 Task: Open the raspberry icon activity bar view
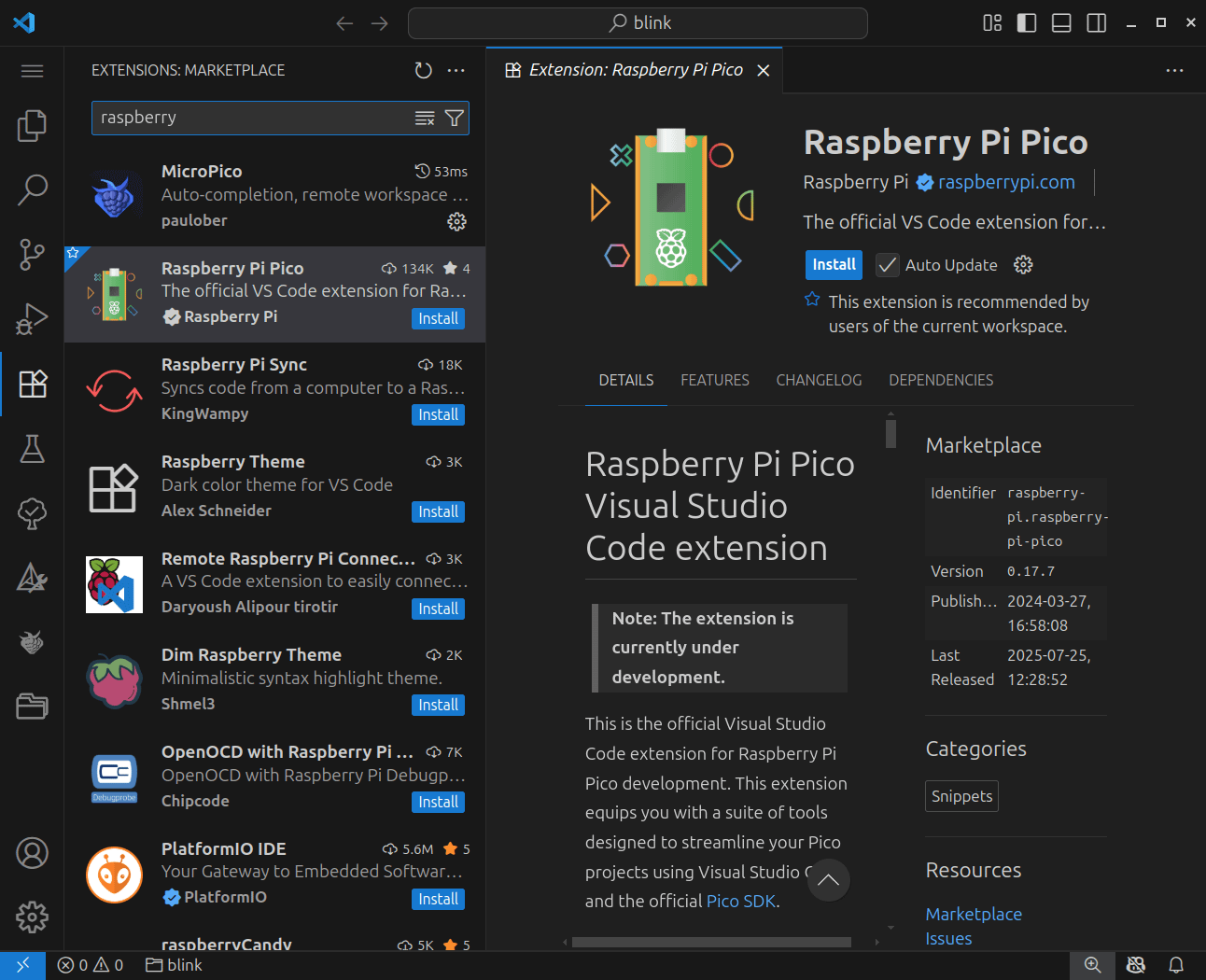click(32, 642)
